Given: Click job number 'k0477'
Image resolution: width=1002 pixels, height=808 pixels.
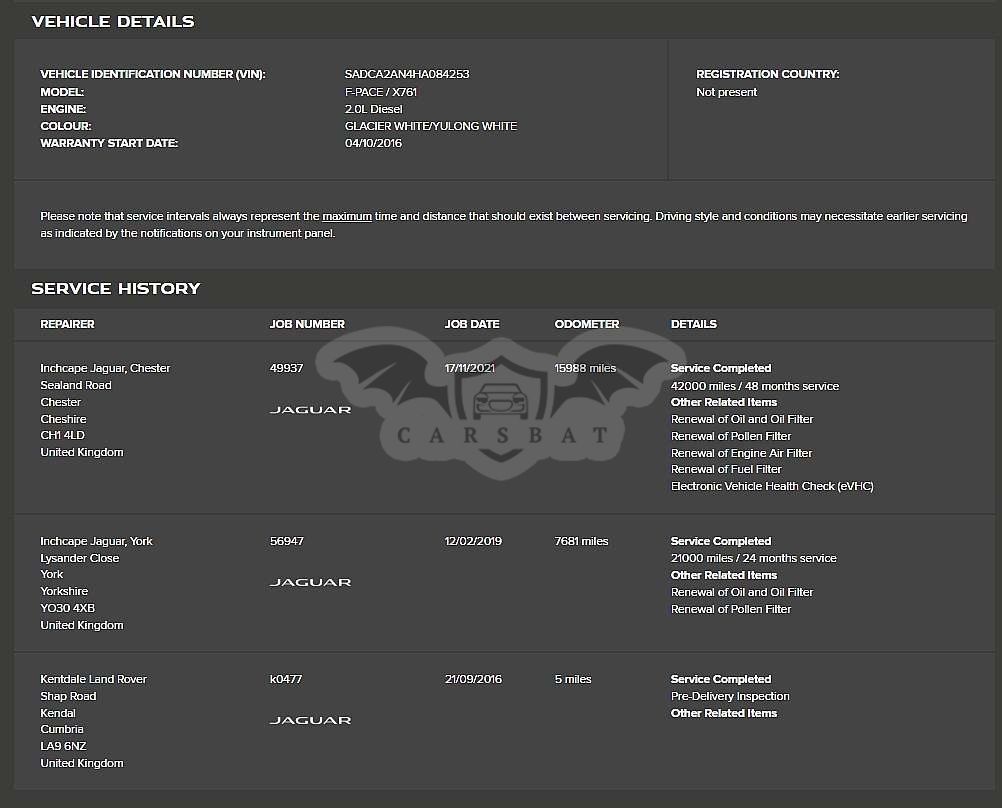Looking at the screenshot, I should (x=286, y=680).
